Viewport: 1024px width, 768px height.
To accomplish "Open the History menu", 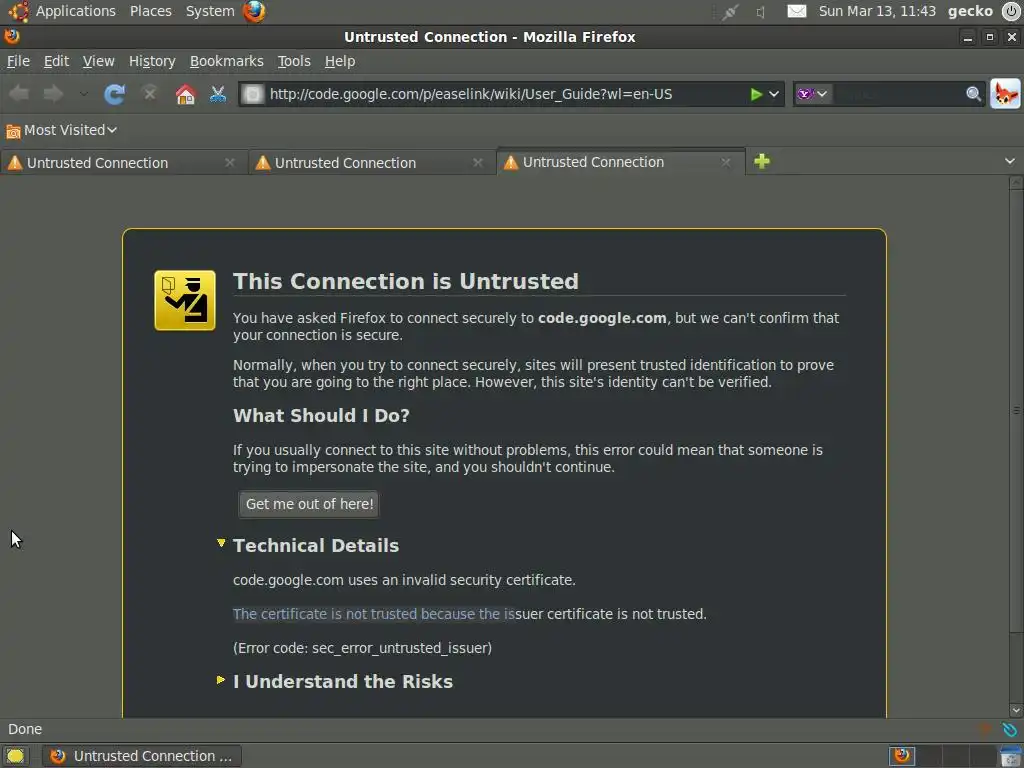I will point(152,61).
